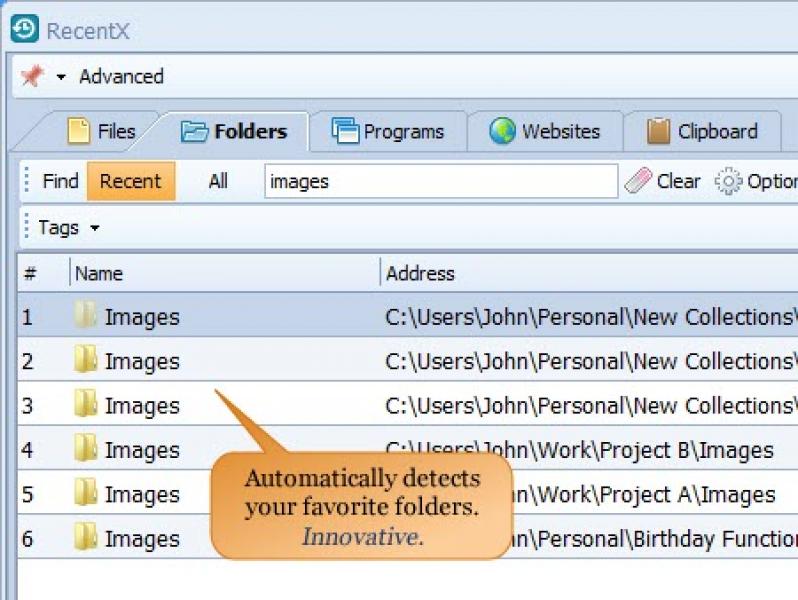The image size is (798, 600).
Task: Select the Images folder in row 6
Action: point(142,538)
